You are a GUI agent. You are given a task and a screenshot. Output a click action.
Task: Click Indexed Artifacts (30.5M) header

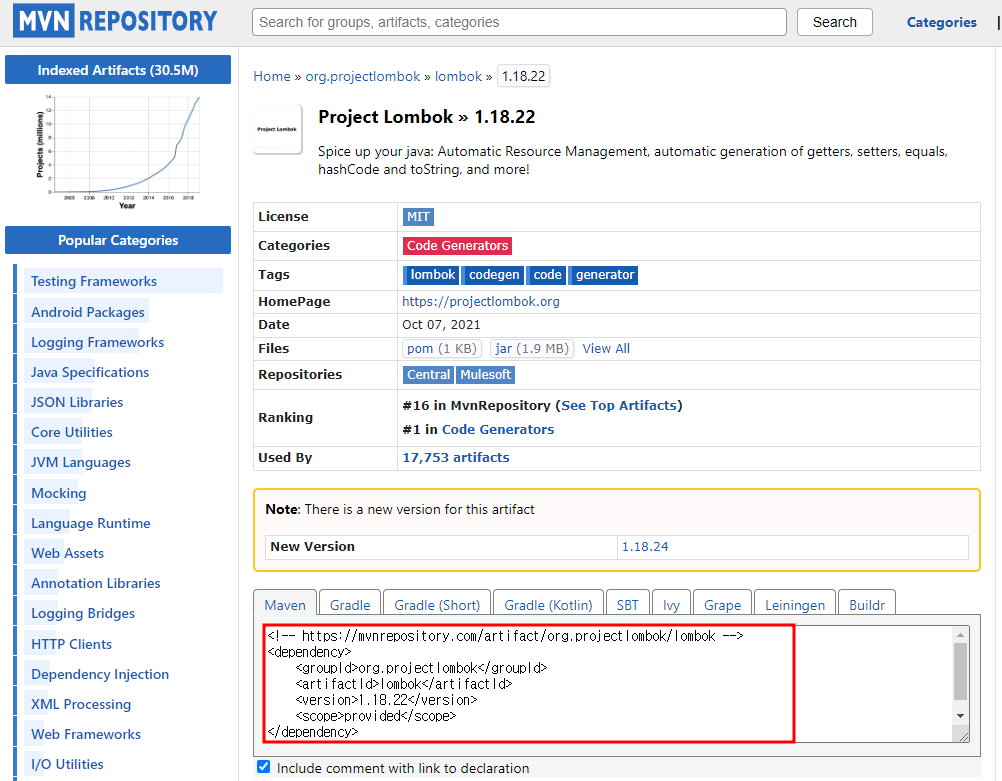118,70
